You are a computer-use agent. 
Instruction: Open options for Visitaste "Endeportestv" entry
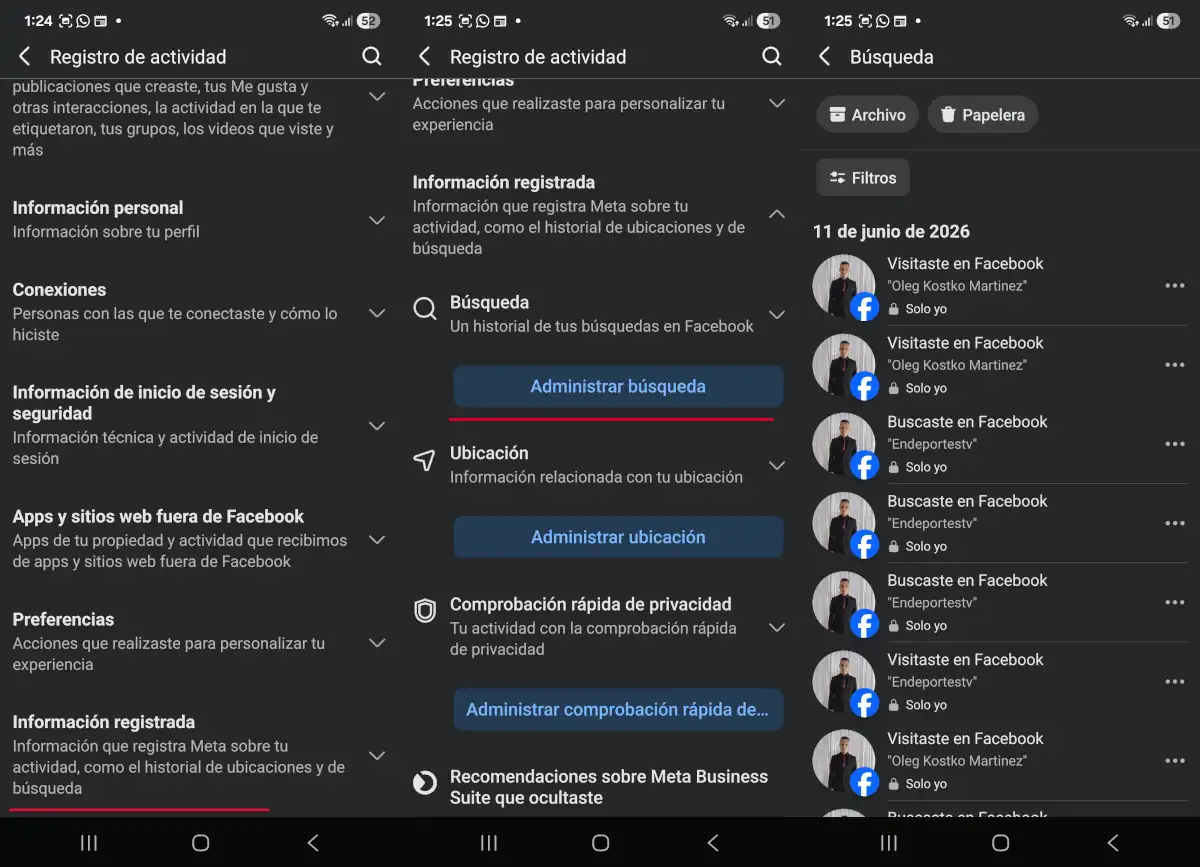1175,682
